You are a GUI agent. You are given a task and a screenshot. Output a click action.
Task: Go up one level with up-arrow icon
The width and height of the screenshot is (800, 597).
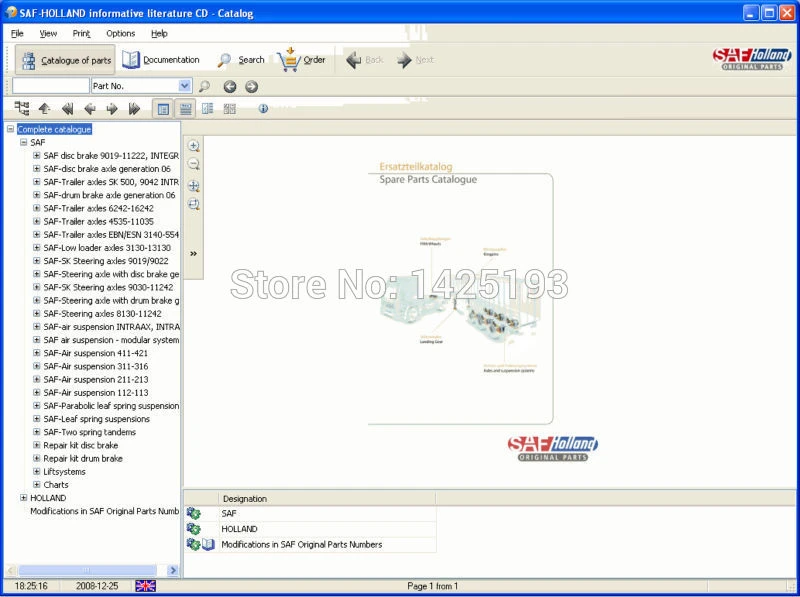(45, 108)
